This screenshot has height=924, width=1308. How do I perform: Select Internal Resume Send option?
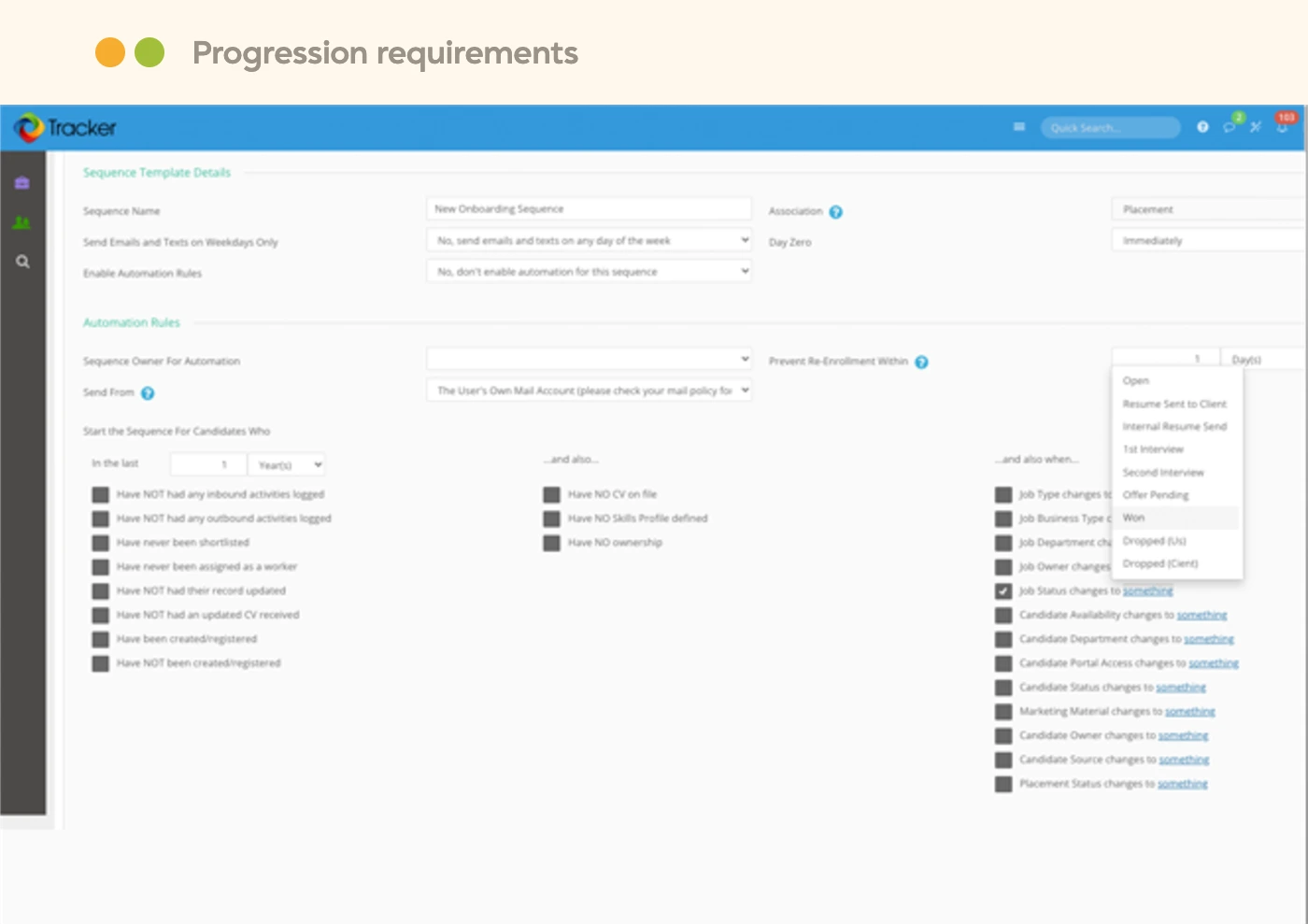tap(1177, 427)
